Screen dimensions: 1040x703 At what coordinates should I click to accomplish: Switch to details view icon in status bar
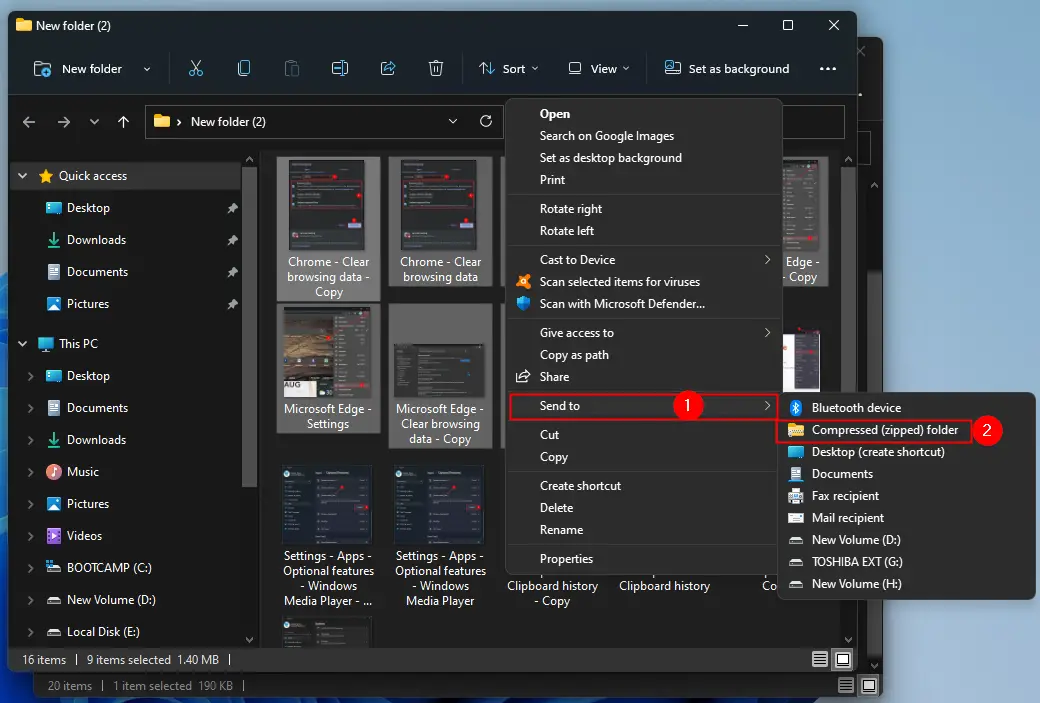coord(820,659)
